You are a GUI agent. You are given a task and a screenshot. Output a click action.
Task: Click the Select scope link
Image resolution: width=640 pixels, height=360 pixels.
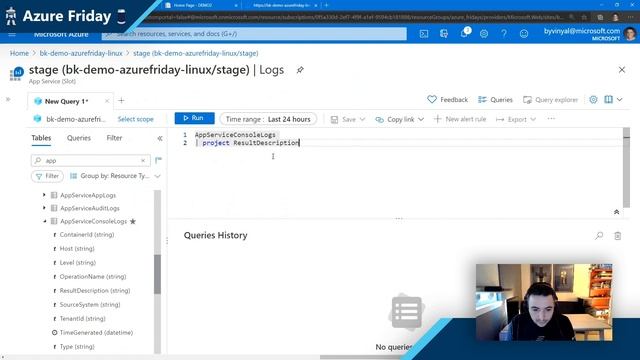(x=136, y=119)
